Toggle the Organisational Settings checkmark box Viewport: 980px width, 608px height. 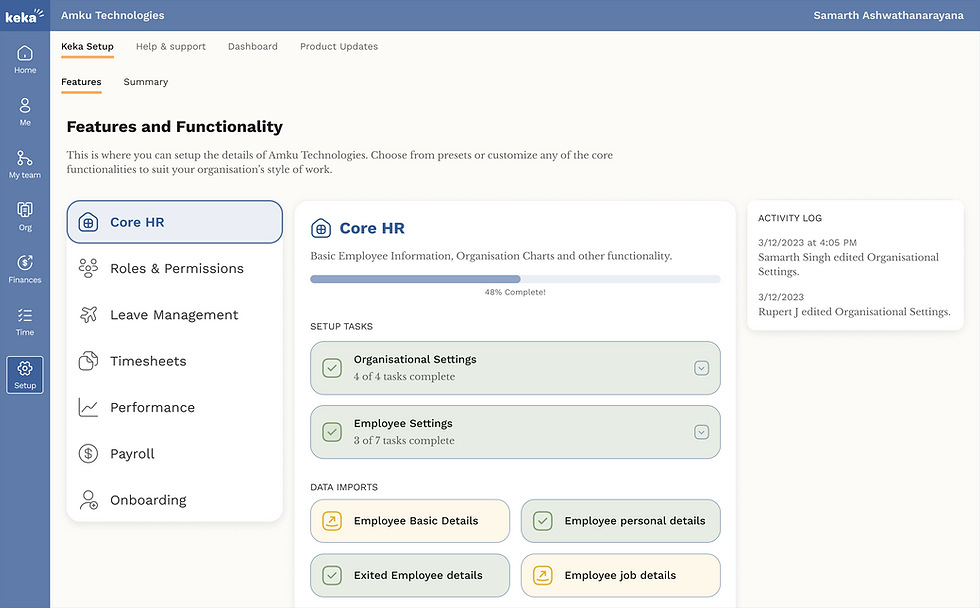(x=332, y=368)
